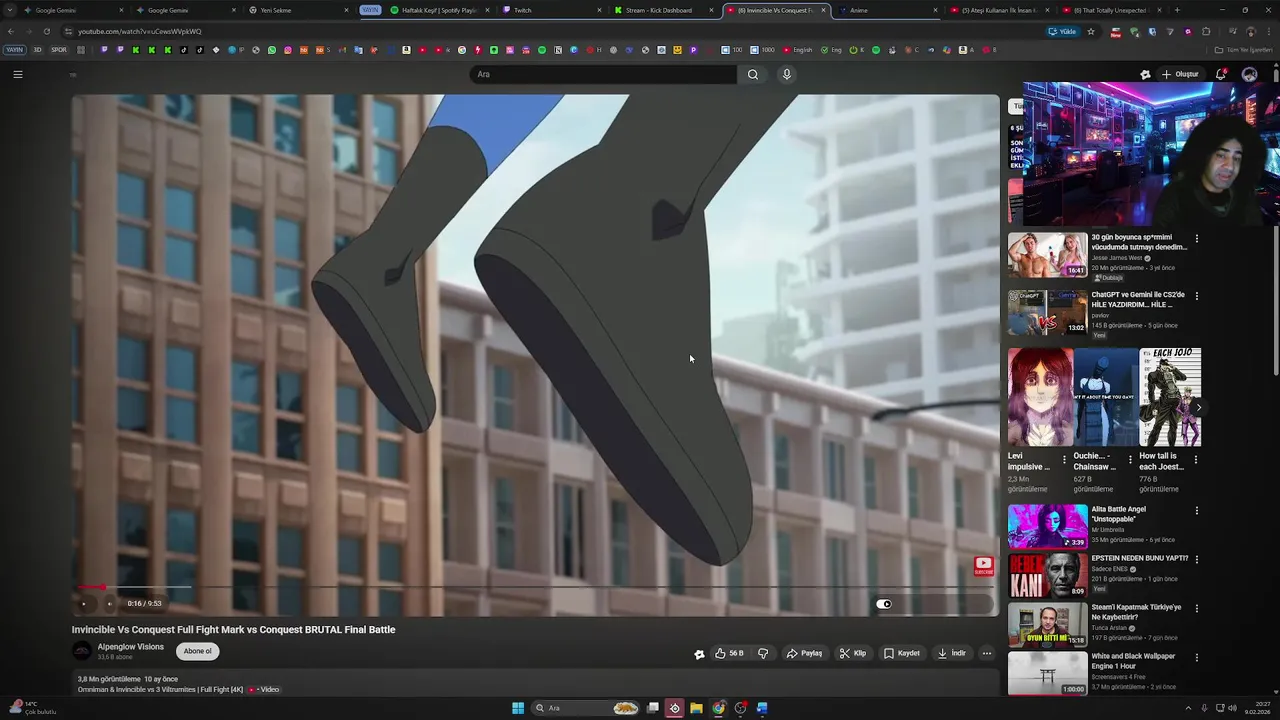Open options for 'How tall is each Joestar' short
The height and width of the screenshot is (720, 1280).
pos(1196,460)
